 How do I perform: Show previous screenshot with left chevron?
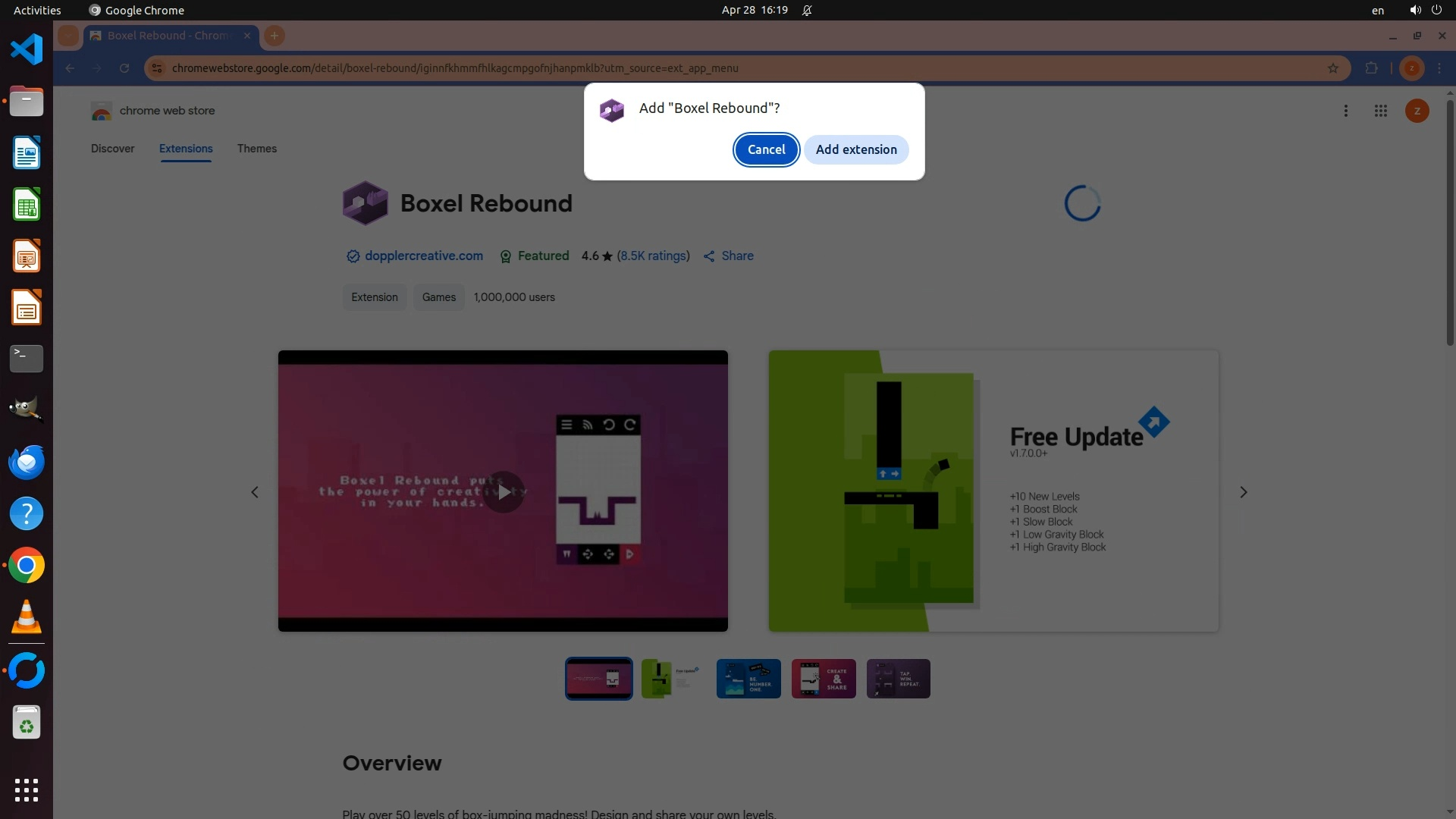(255, 492)
